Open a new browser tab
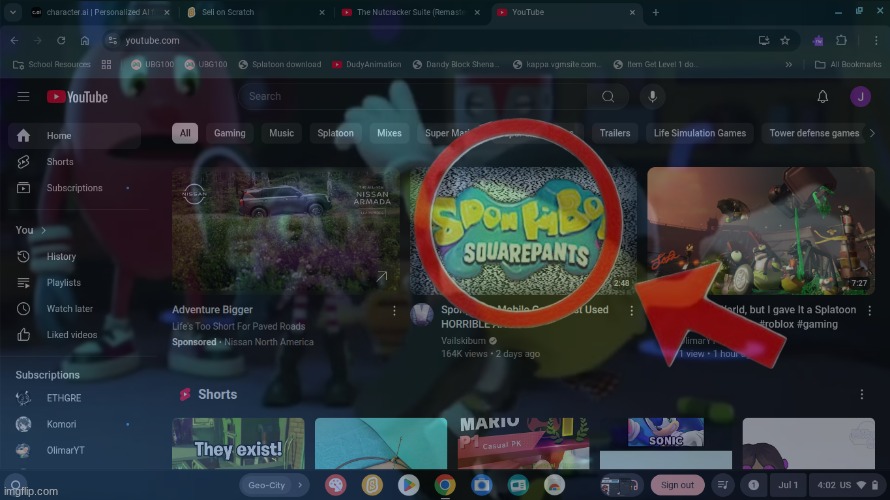Viewport: 890px width, 500px height. 656,12
